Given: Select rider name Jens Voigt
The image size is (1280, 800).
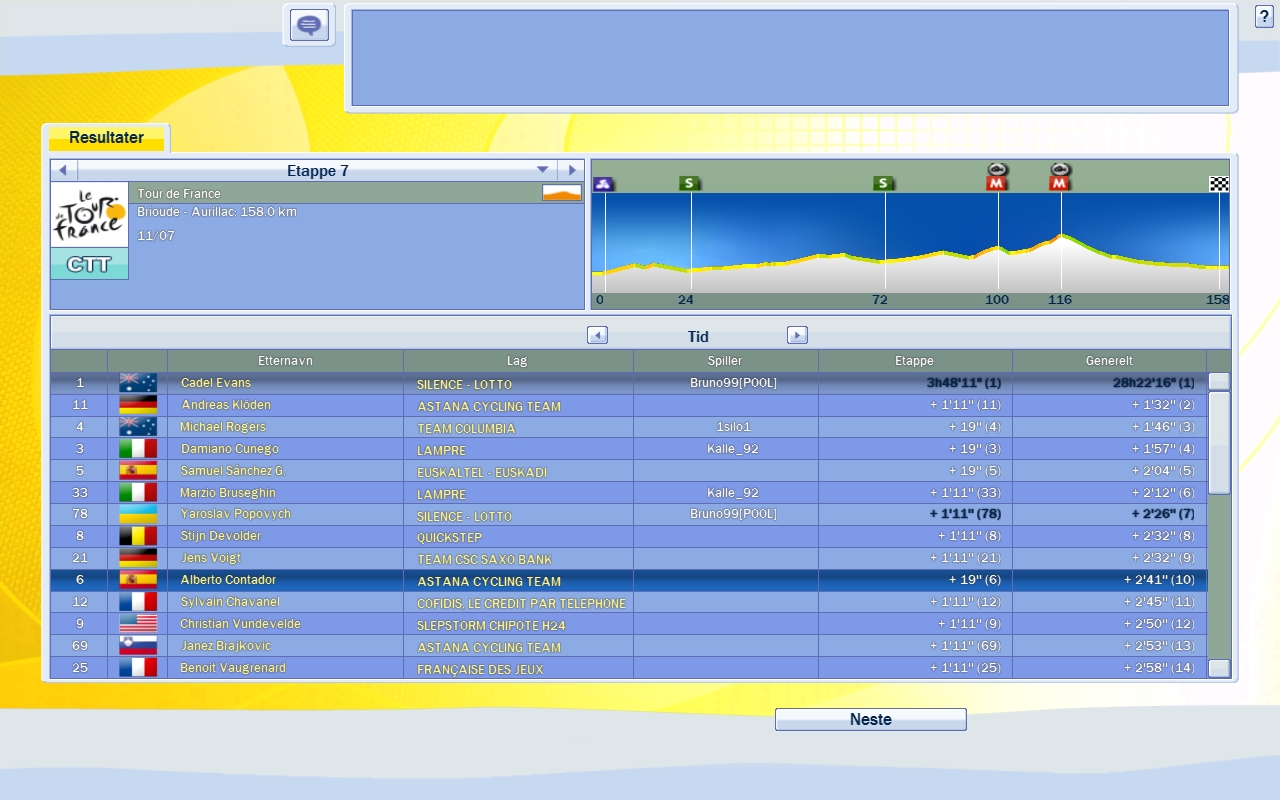Looking at the screenshot, I should click(211, 558).
